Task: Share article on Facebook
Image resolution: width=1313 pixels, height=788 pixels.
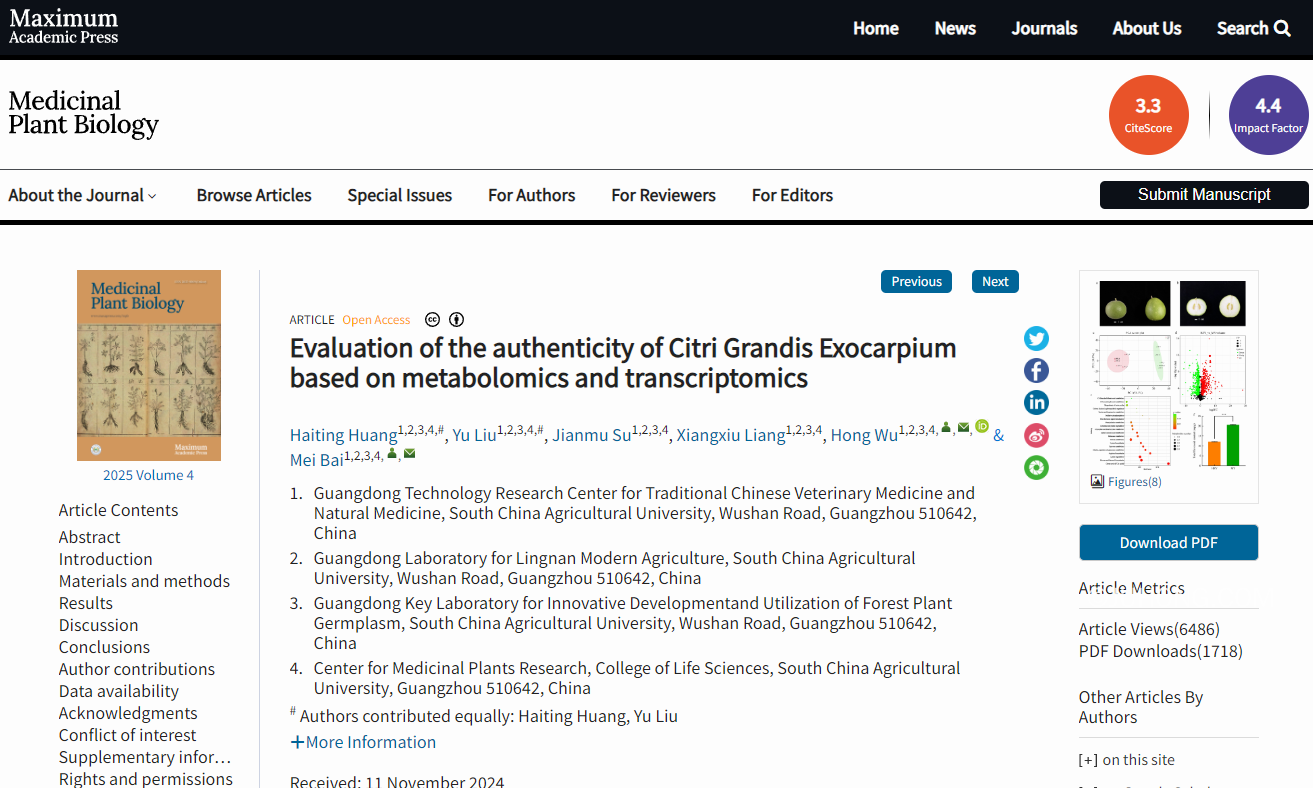Action: tap(1036, 371)
